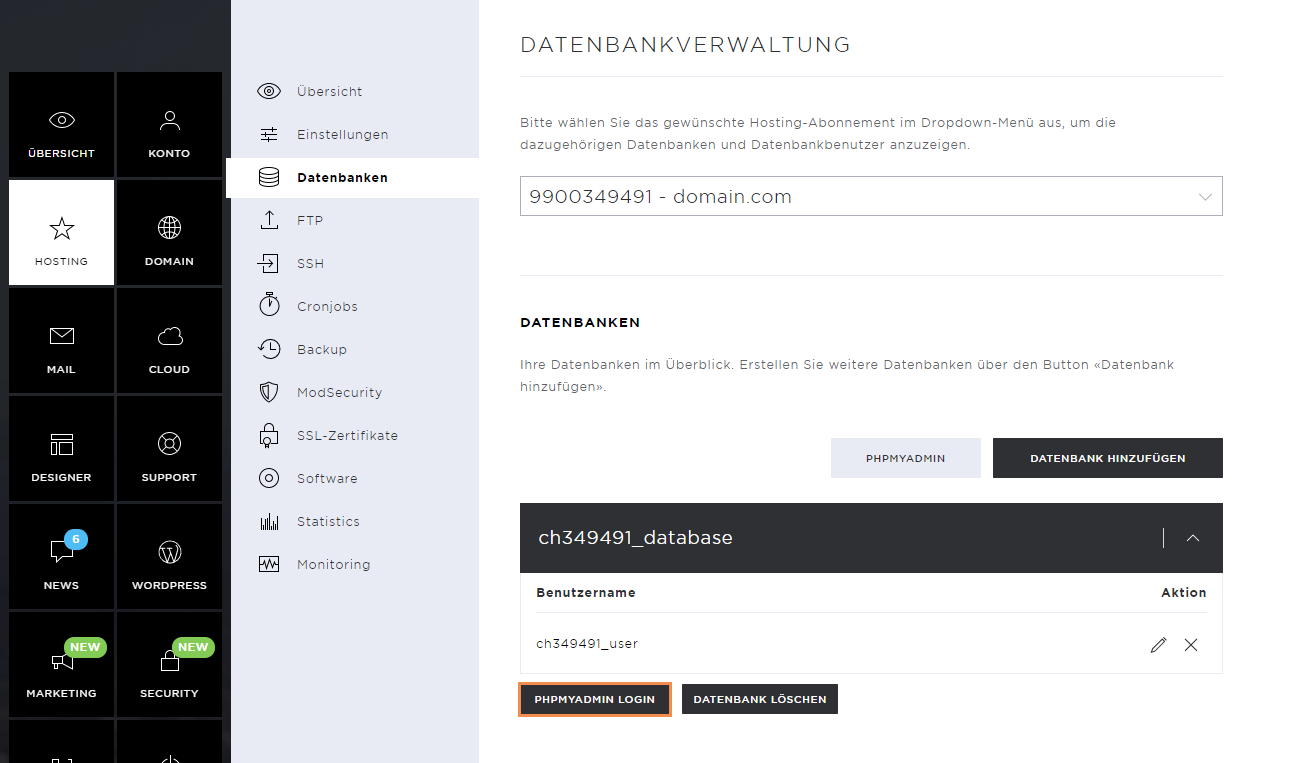Click the upload icon beside FTP

(269, 220)
